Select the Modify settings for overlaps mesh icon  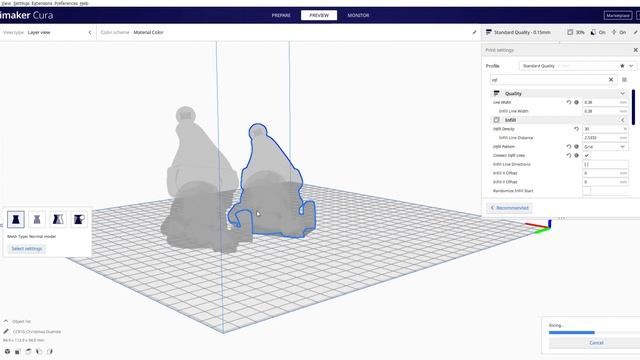pos(58,220)
